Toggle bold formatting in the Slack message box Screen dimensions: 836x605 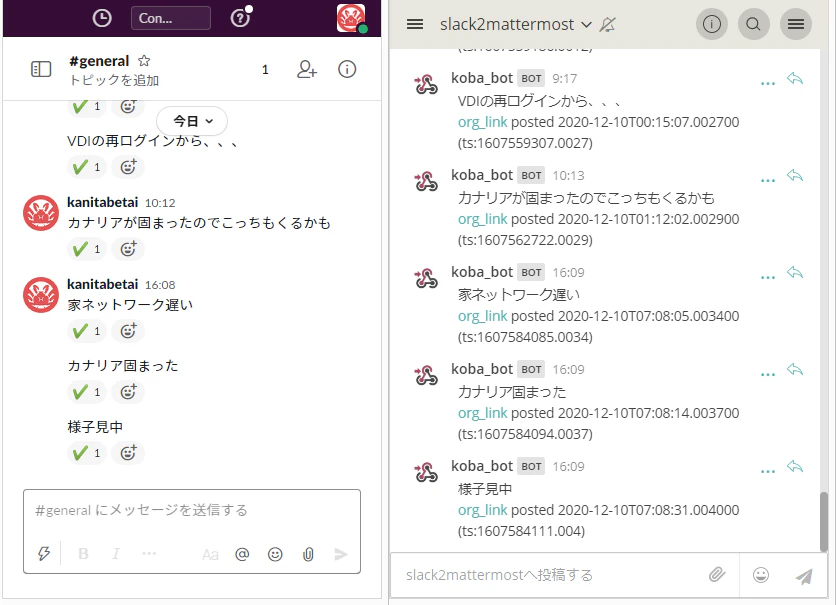click(x=84, y=553)
